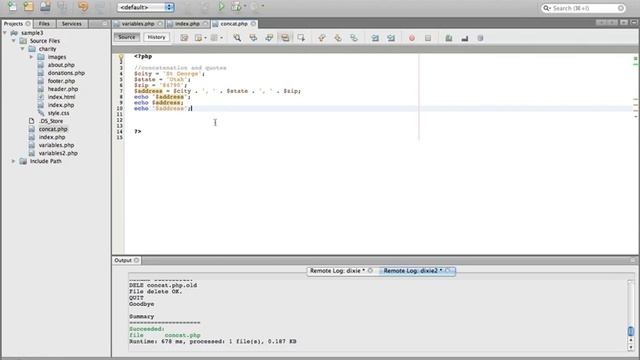Run the project with green play icon
640x360 pixels.
221,6
